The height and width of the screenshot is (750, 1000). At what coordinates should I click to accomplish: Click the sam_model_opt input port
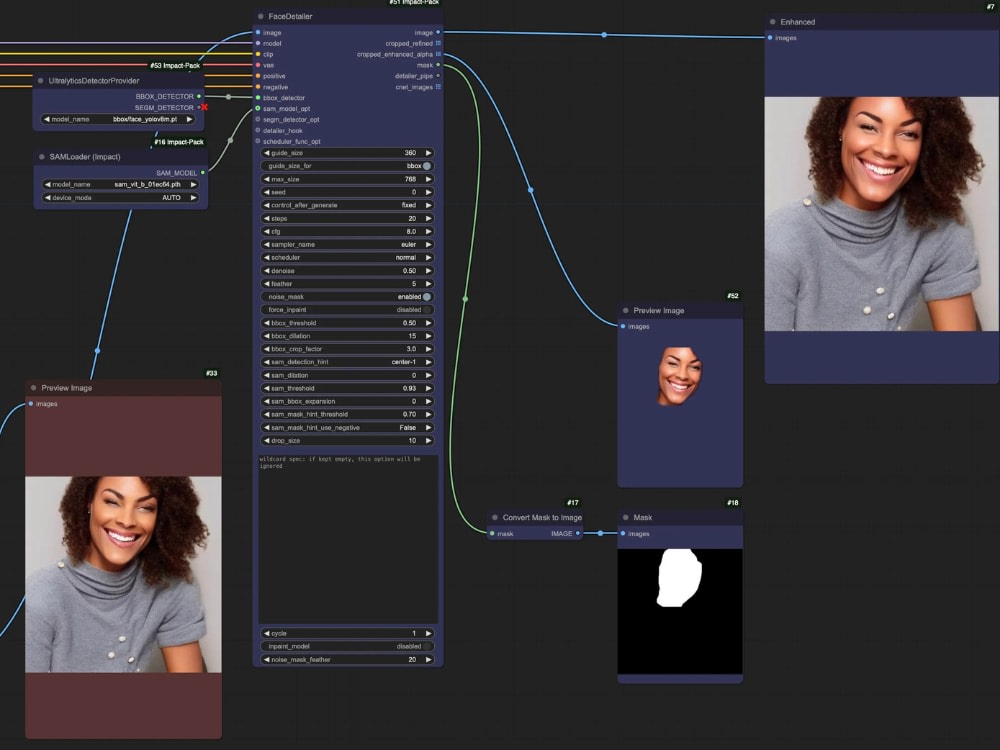tap(258, 108)
